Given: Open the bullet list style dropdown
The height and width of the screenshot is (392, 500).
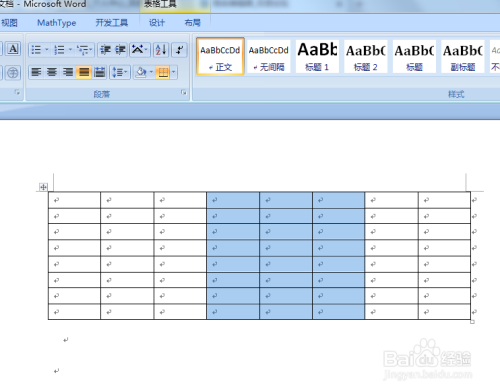Looking at the screenshot, I should 47,50.
